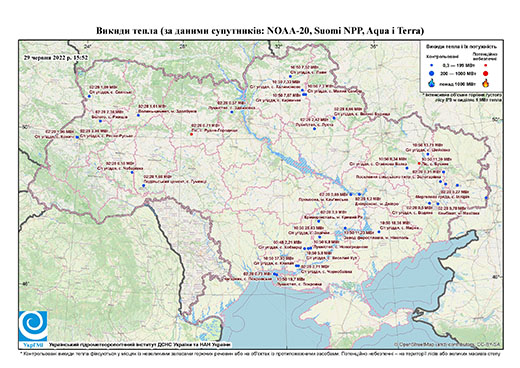The width and height of the screenshot is (520, 368).
Task: Click the footnote below the map frame
Action: (261, 353)
